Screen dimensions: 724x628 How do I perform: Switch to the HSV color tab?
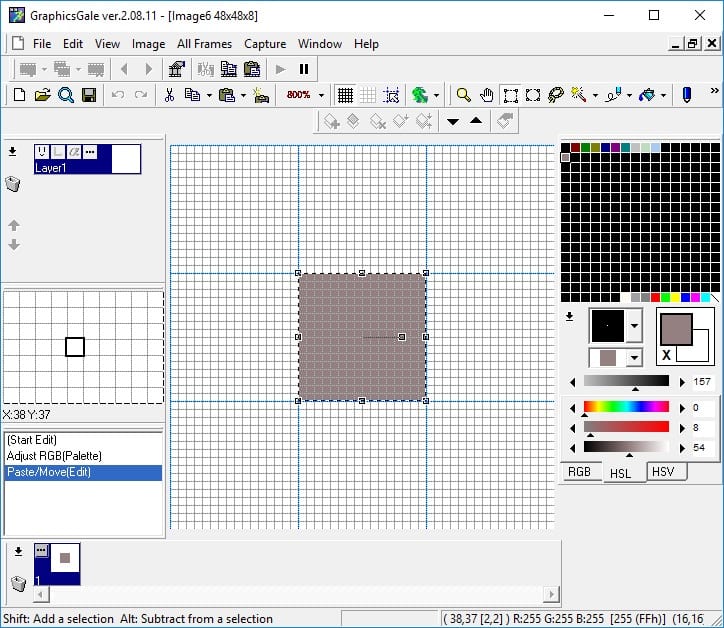click(664, 472)
